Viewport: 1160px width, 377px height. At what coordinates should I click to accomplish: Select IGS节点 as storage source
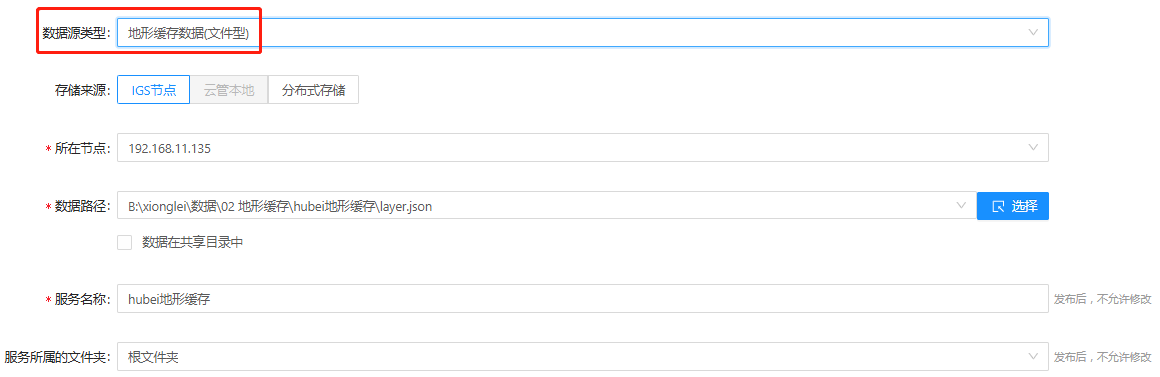[154, 90]
